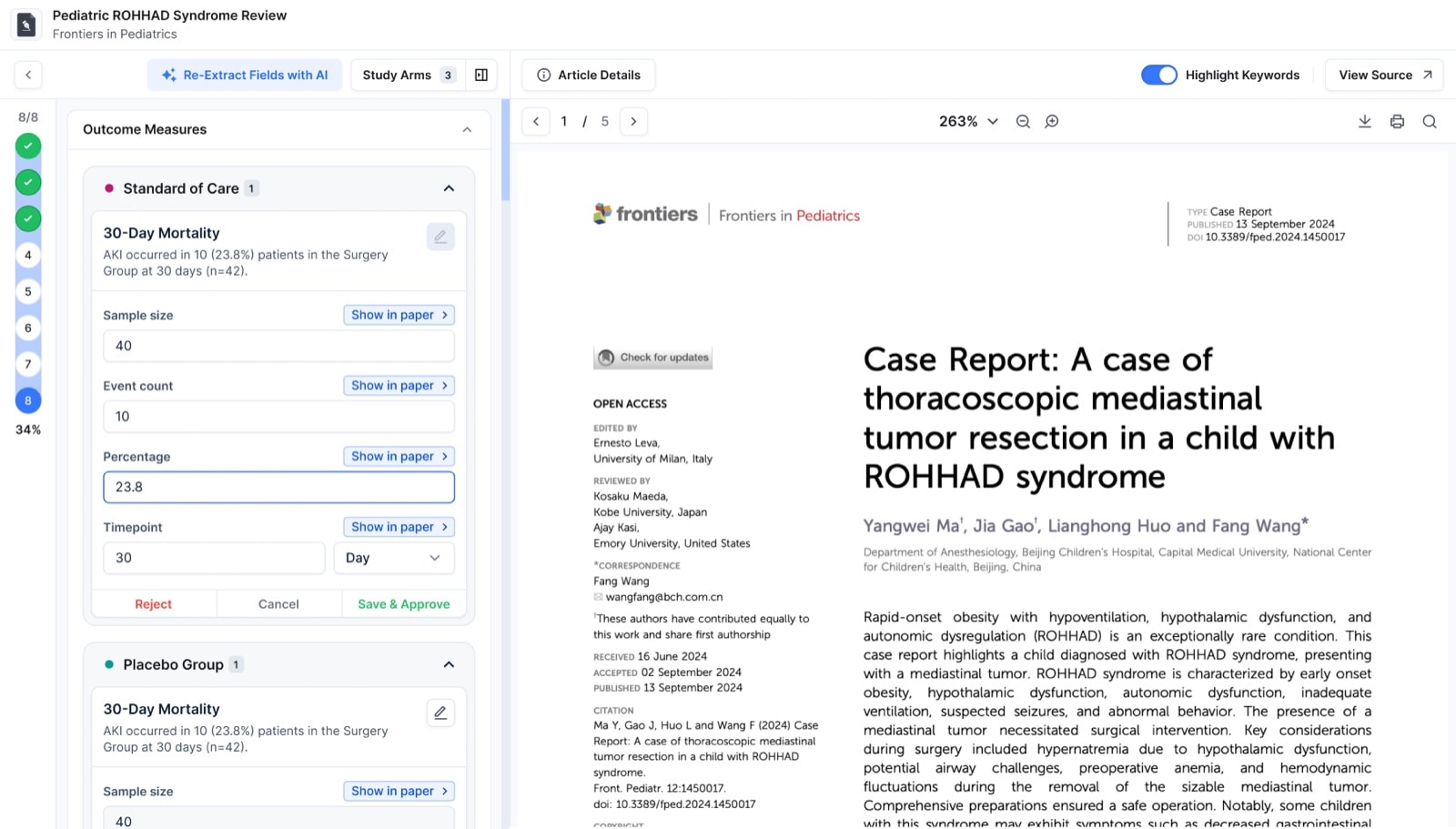Open Article Details

pos(588,75)
